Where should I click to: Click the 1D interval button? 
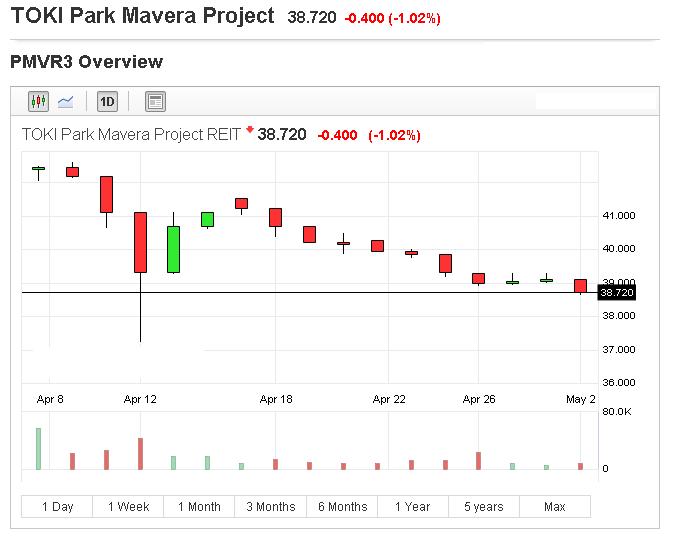pos(107,101)
